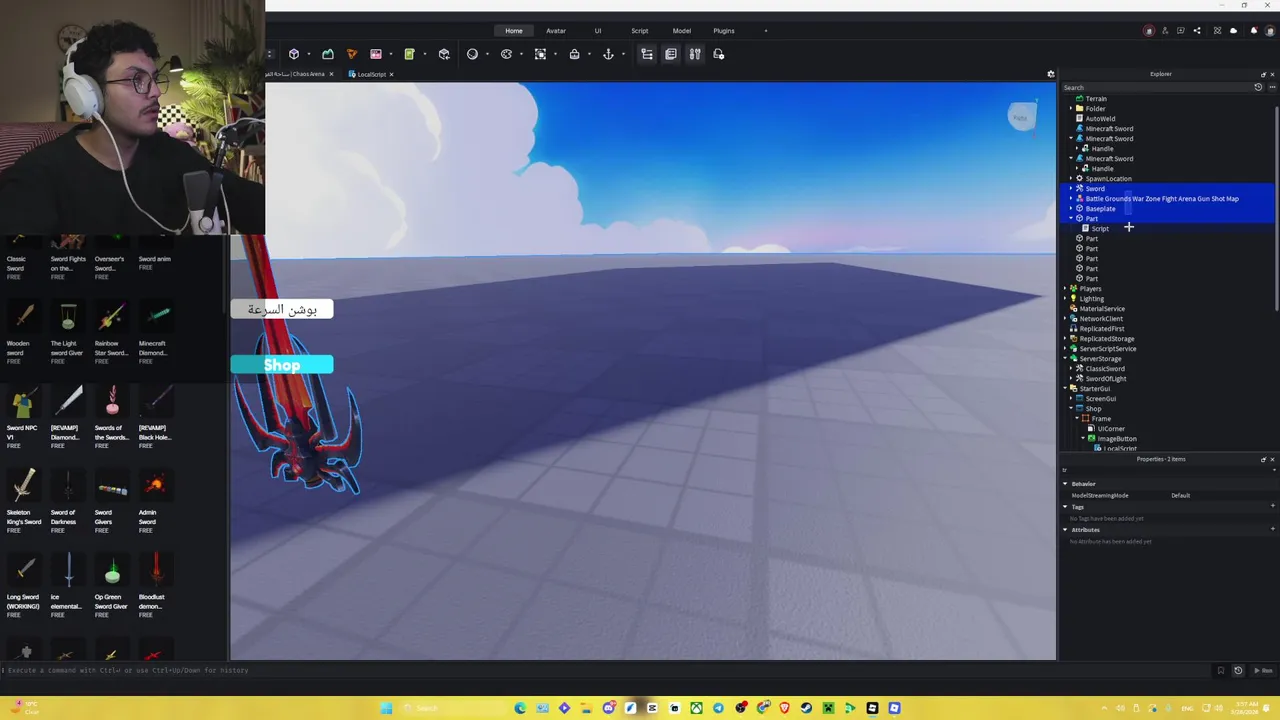The width and height of the screenshot is (1280, 720).
Task: Select the Script under Part
Action: (x=1099, y=229)
